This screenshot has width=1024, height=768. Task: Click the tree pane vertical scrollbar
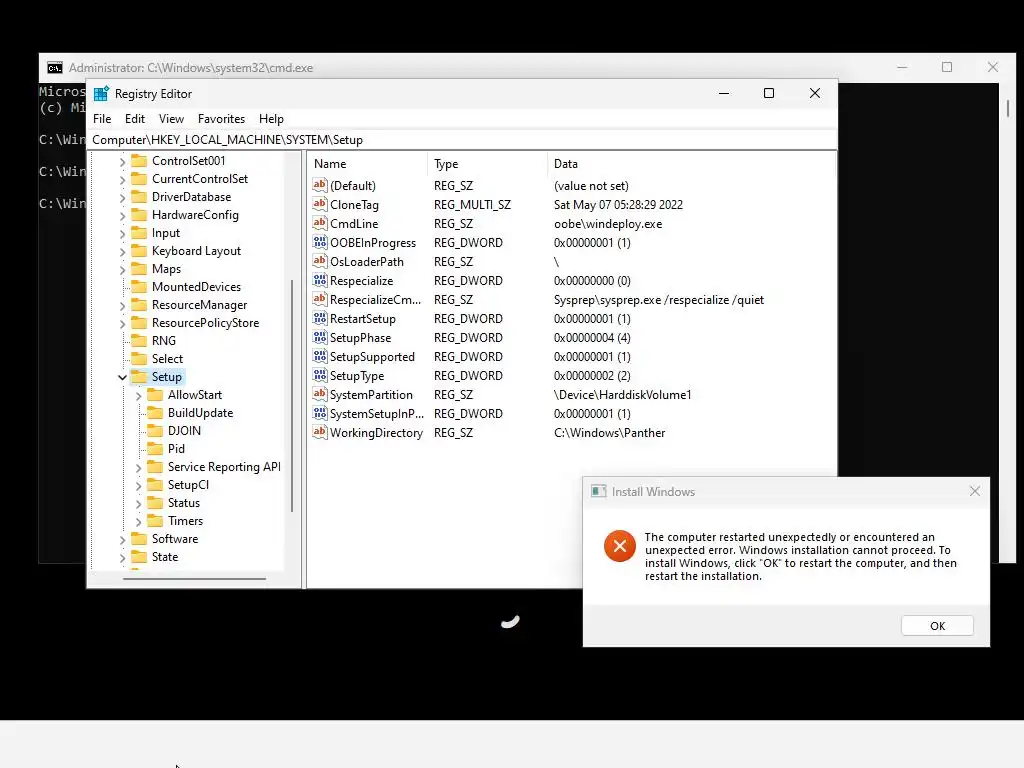(292, 396)
